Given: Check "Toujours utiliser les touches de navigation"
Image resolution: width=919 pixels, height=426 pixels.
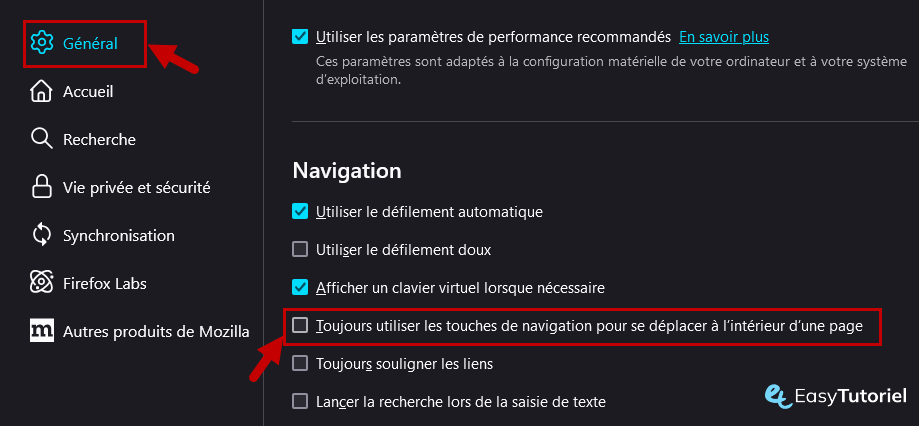Looking at the screenshot, I should tap(300, 325).
